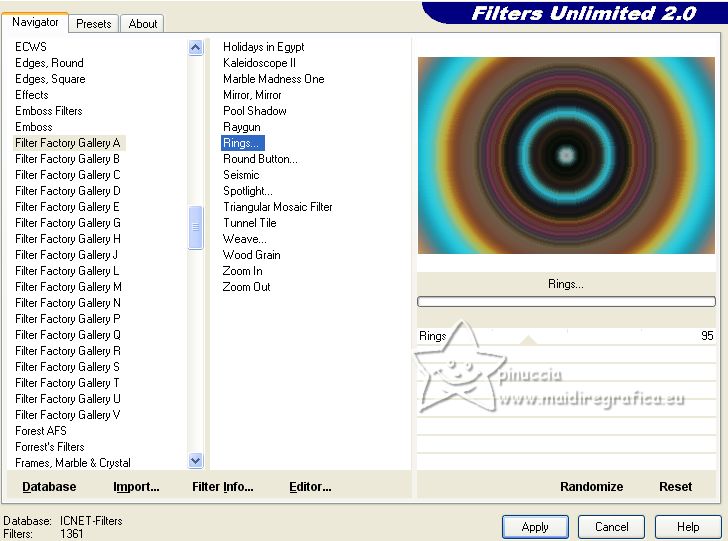Select Filter Factory Gallery V
The image size is (728, 541).
(67, 415)
